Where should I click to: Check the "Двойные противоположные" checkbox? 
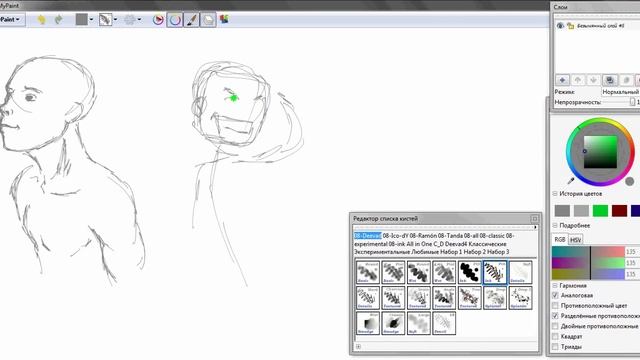pyautogui.click(x=555, y=326)
